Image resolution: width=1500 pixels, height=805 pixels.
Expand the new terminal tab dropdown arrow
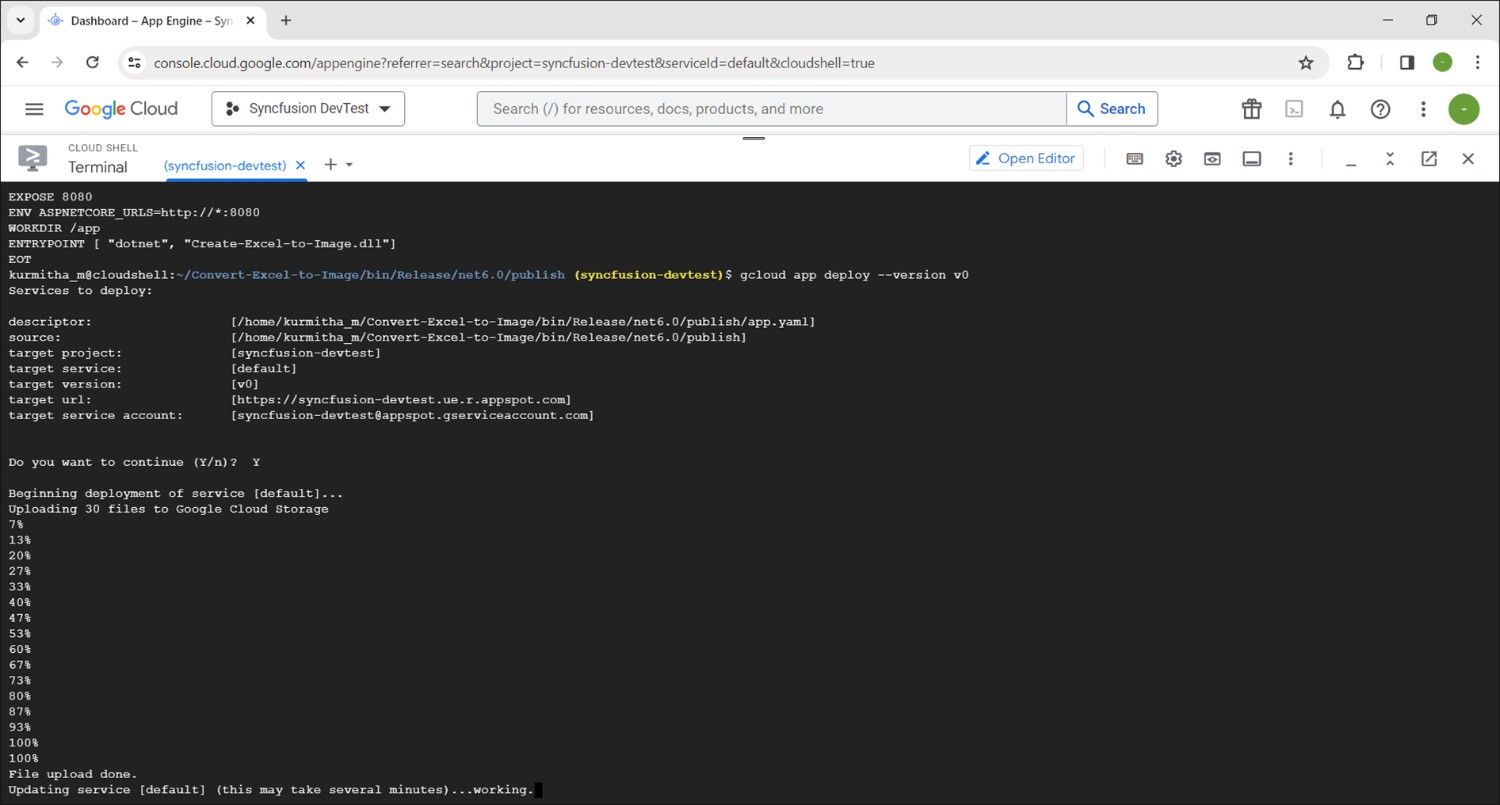(x=349, y=165)
